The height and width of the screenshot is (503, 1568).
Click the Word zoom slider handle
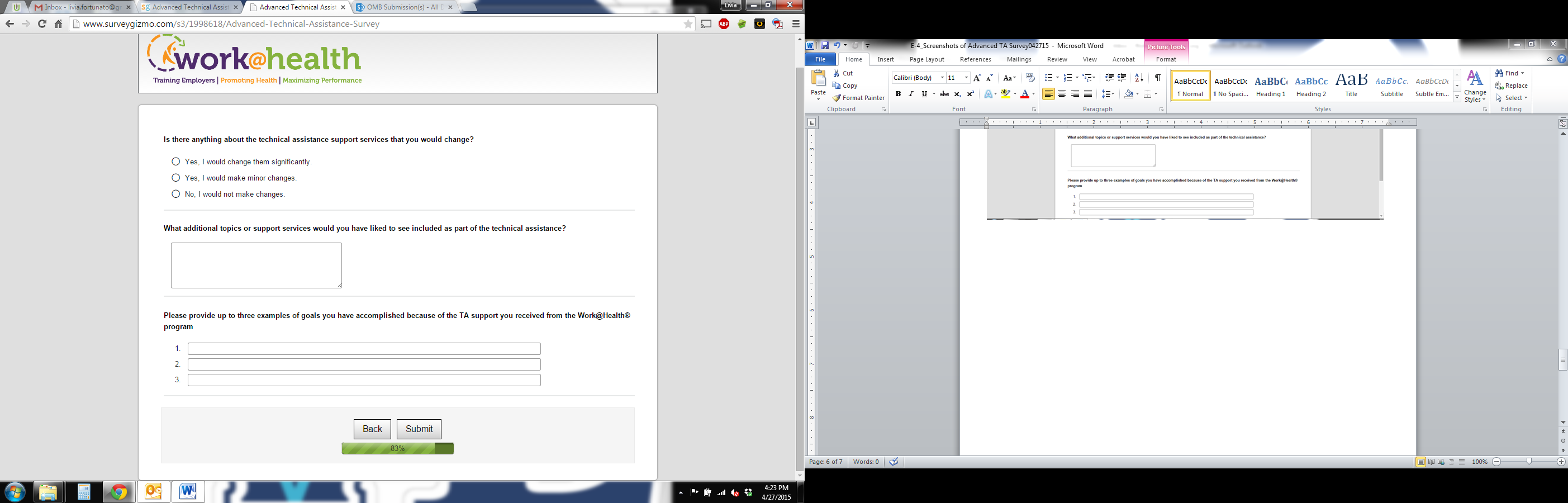tap(1529, 462)
